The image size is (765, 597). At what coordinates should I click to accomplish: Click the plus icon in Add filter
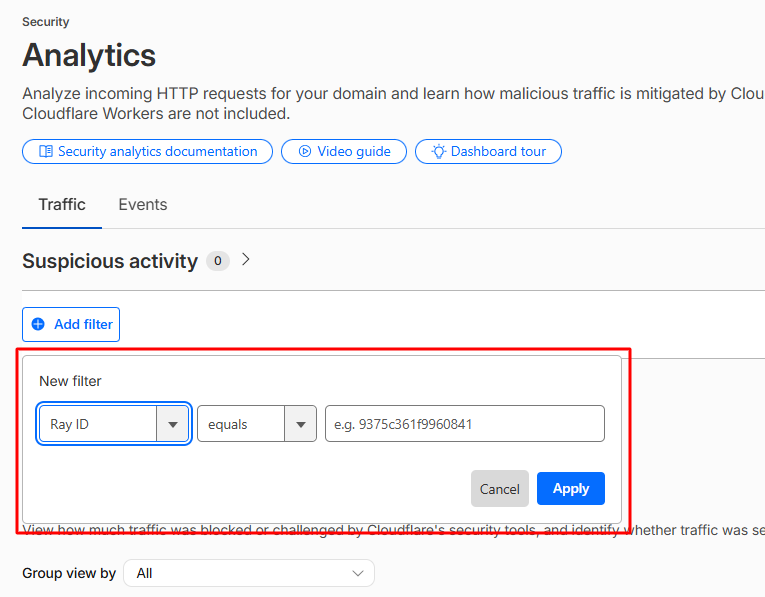(x=38, y=324)
